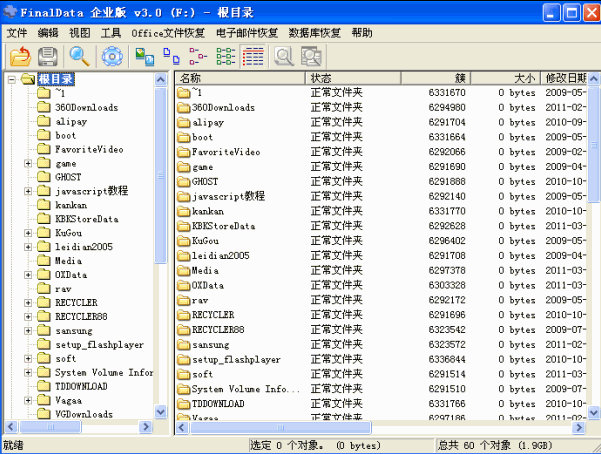This screenshot has width=601, height=454.
Task: Open the Office文件恢复 menu
Action: [168, 33]
